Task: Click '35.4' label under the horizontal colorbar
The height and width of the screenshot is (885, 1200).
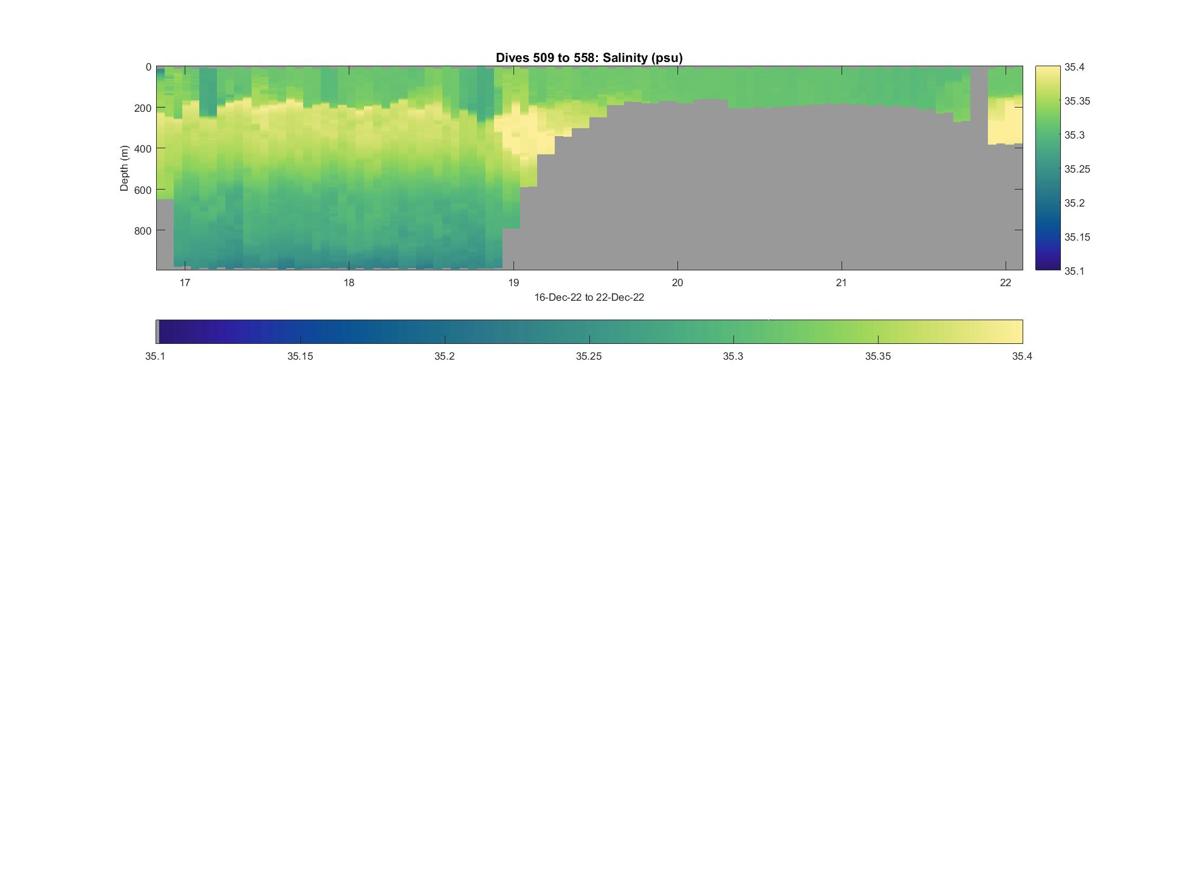Action: (x=1021, y=356)
